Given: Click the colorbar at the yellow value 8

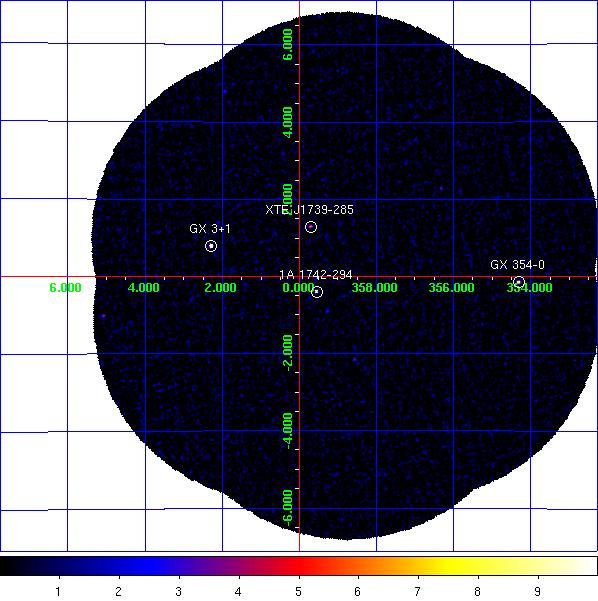Looking at the screenshot, I should coord(478,566).
